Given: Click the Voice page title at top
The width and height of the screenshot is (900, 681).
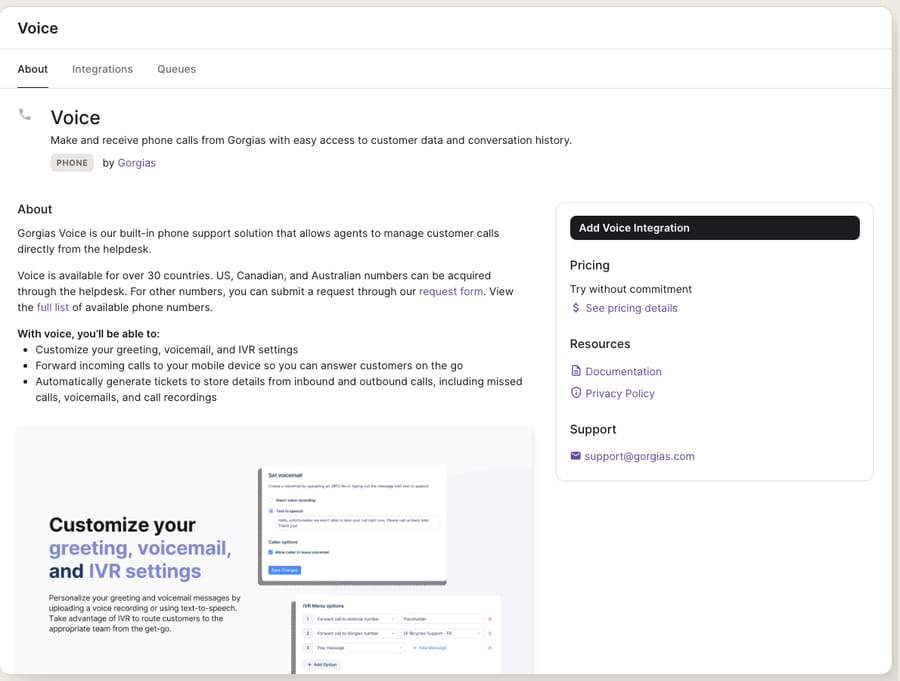Looking at the screenshot, I should [38, 28].
